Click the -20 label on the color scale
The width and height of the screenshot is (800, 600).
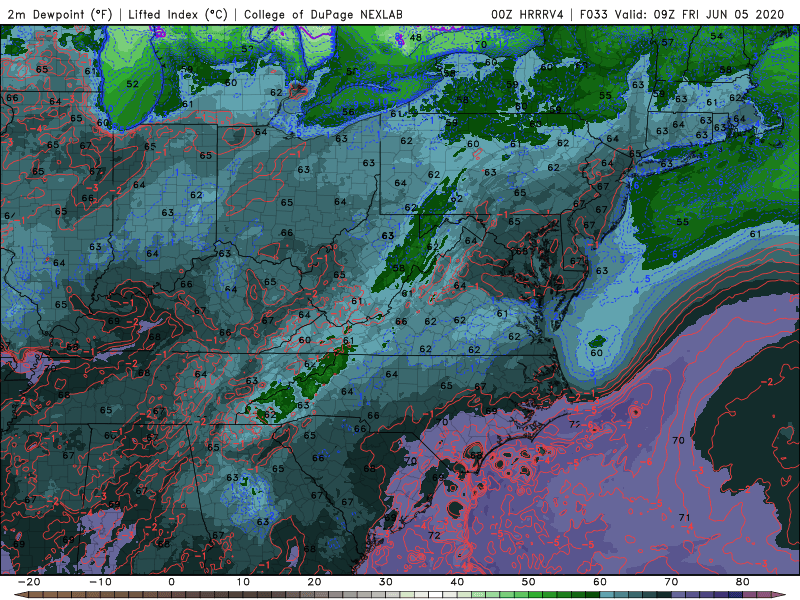point(29,582)
